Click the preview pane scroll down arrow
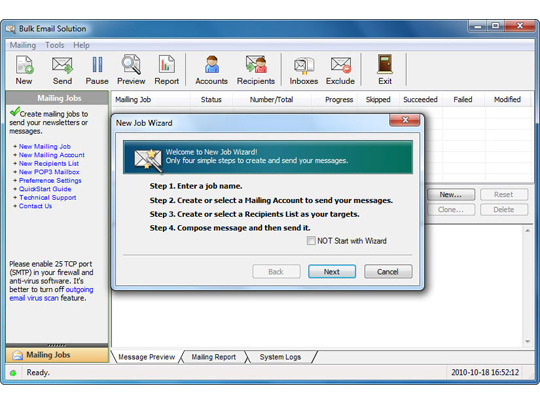540x405 pixels. 528,342
